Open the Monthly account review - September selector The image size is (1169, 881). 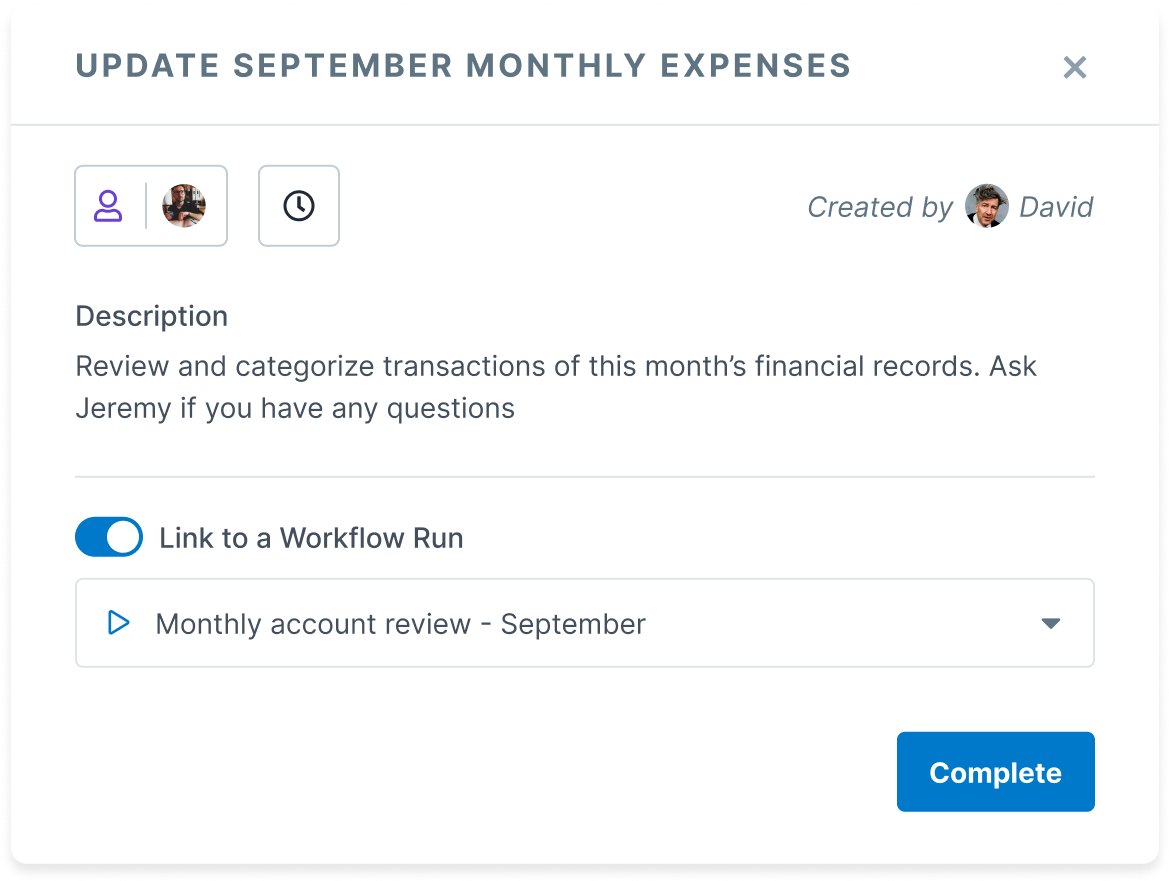coord(584,623)
